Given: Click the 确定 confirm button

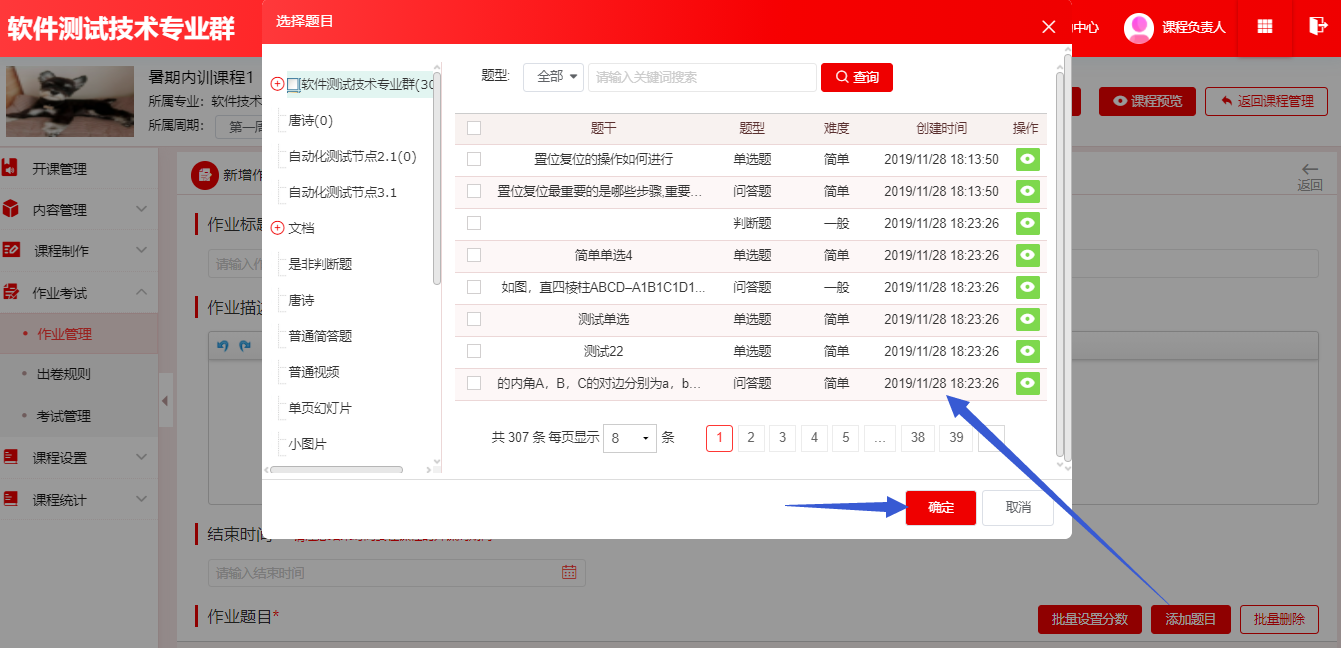Looking at the screenshot, I should (939, 507).
